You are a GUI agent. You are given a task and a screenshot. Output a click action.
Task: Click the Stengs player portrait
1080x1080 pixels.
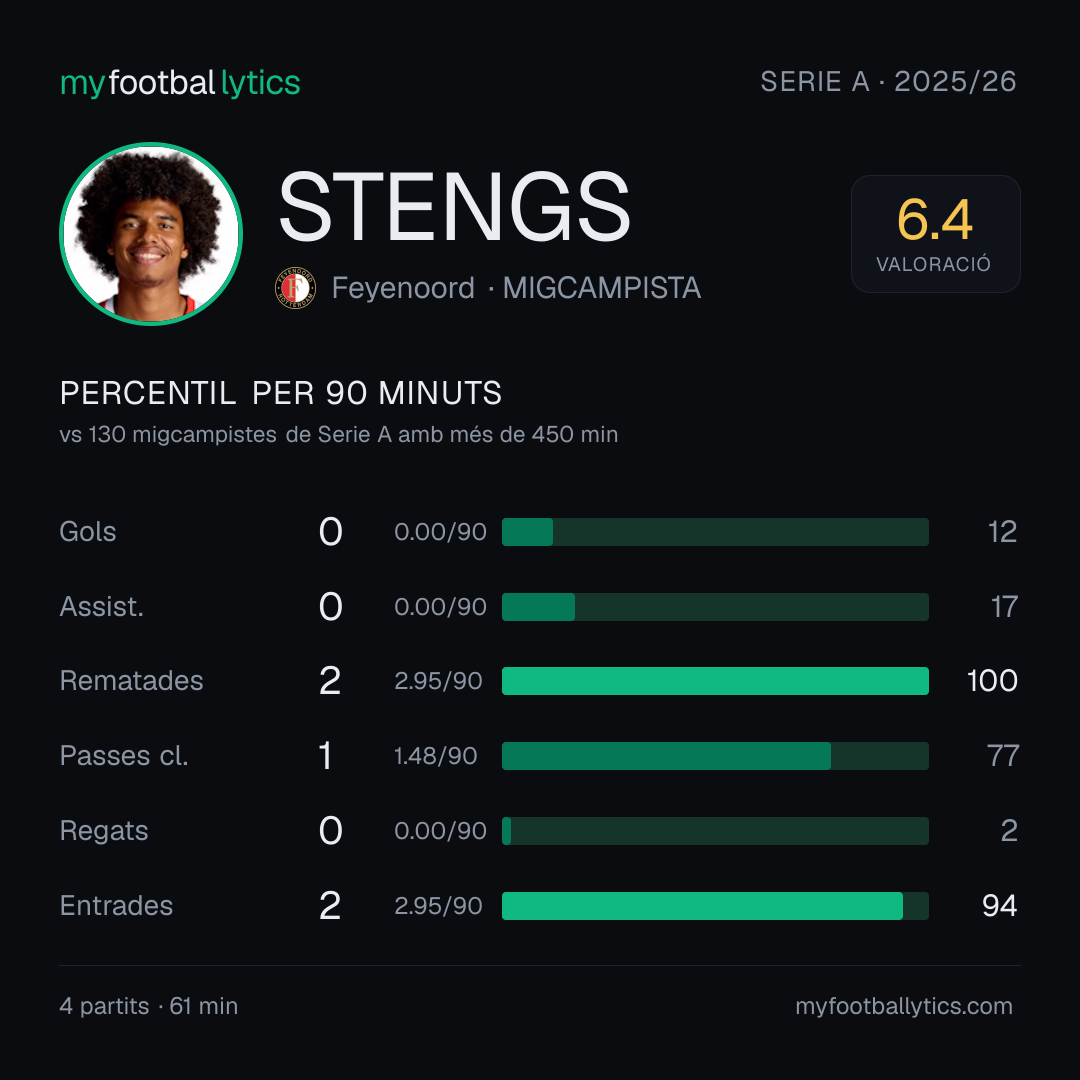[151, 234]
